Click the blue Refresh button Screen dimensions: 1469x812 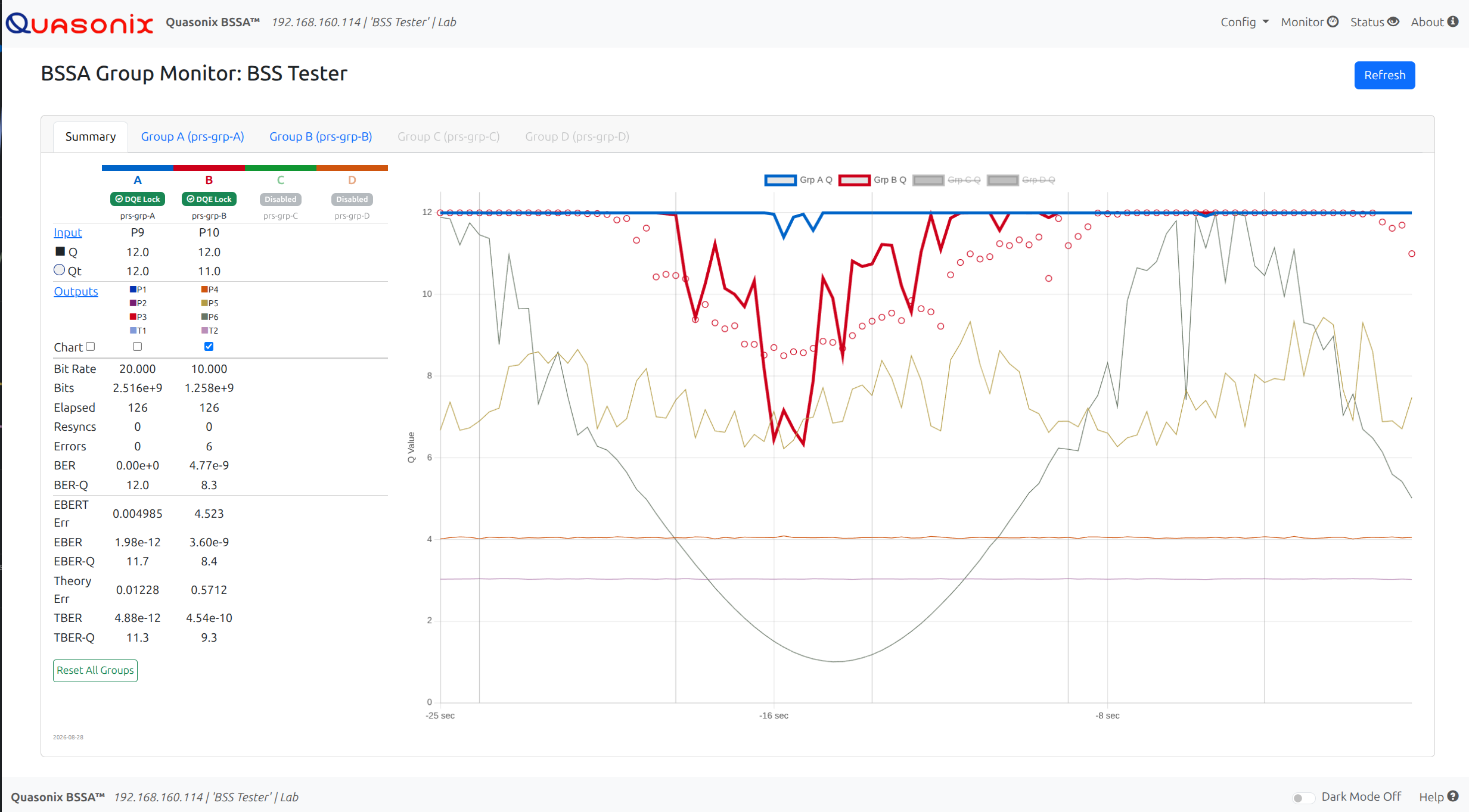tap(1384, 75)
